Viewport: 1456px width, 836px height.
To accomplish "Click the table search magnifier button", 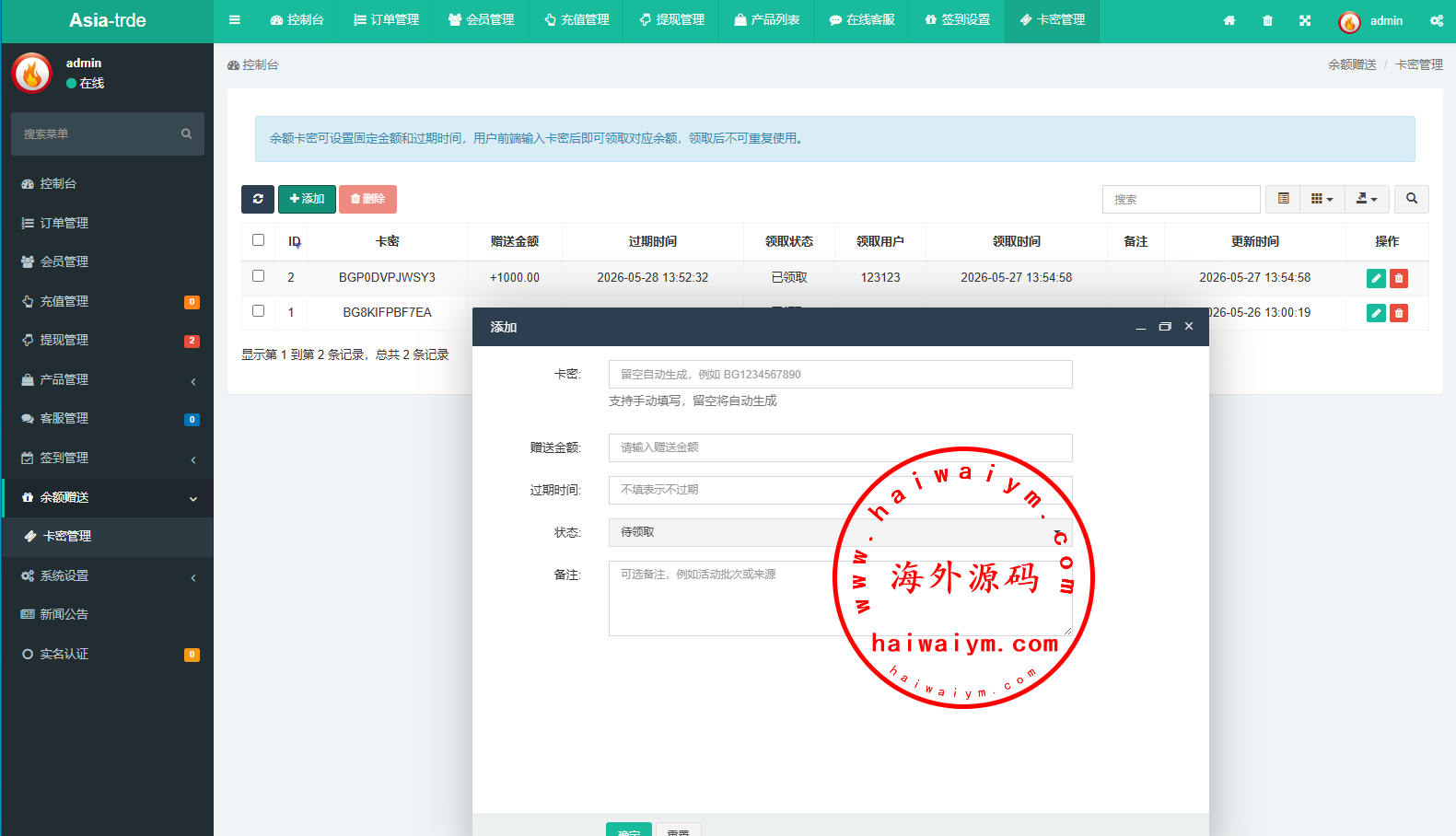I will (x=1412, y=199).
